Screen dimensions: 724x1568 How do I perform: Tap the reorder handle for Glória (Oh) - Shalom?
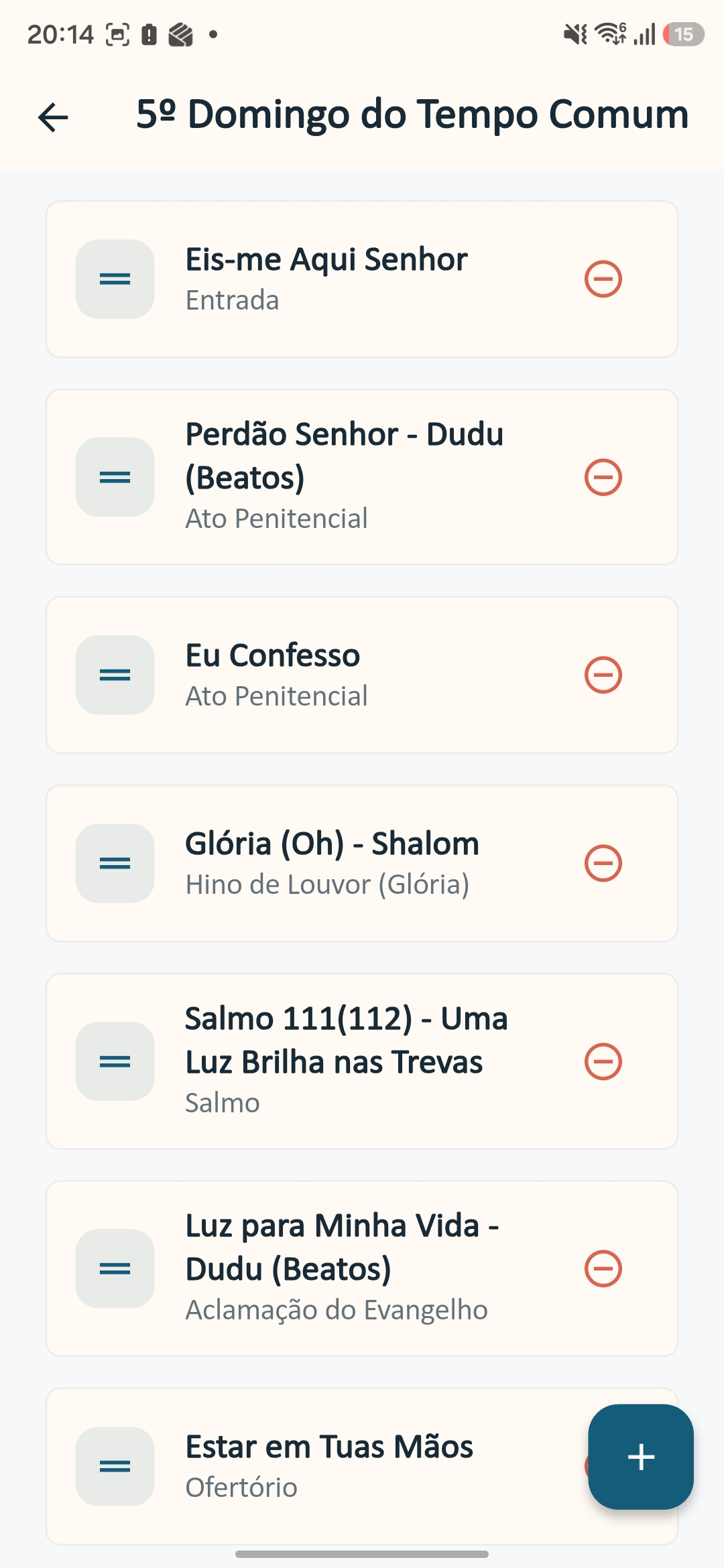point(115,863)
